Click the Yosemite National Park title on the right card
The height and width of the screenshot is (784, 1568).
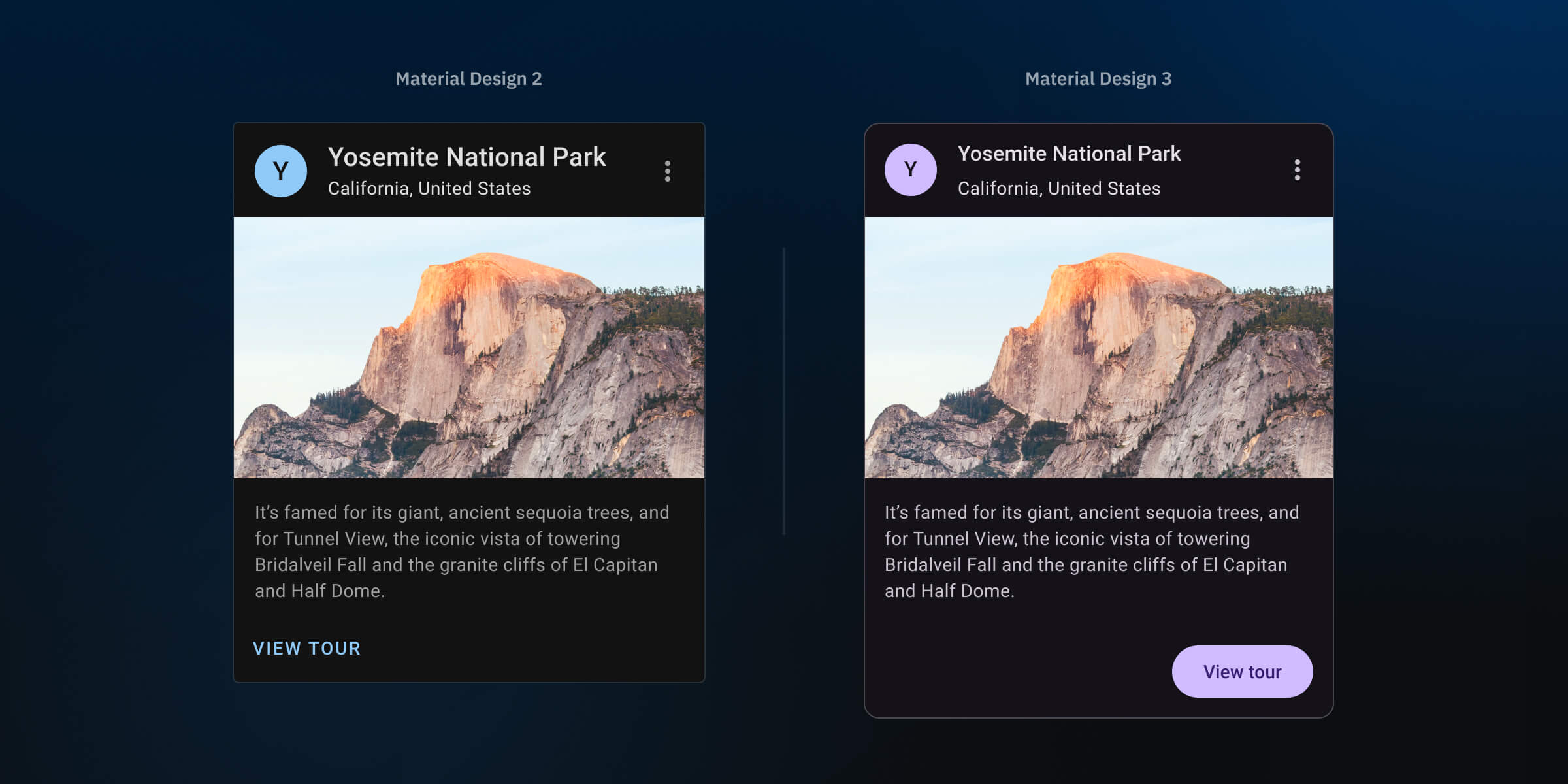(x=1070, y=154)
